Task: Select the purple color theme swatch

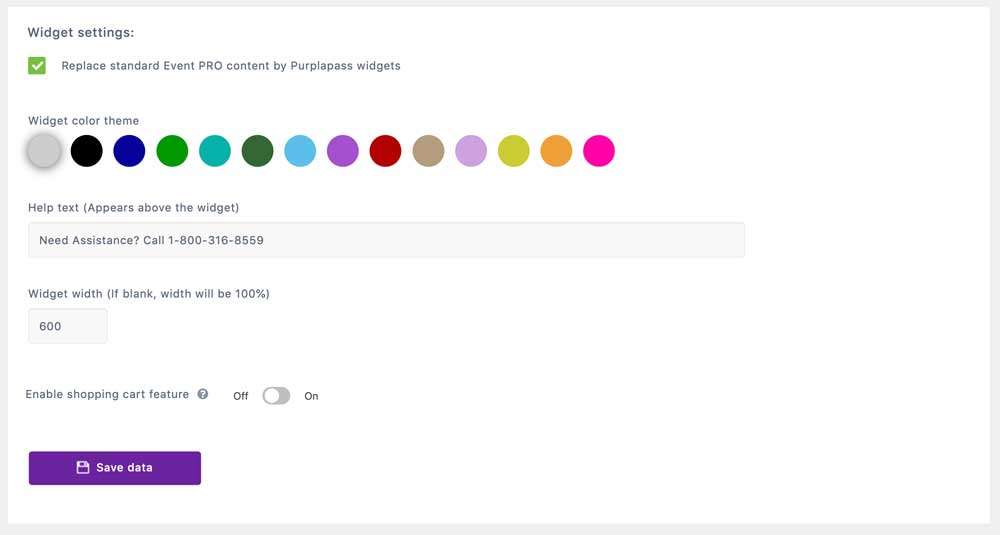Action: [343, 151]
